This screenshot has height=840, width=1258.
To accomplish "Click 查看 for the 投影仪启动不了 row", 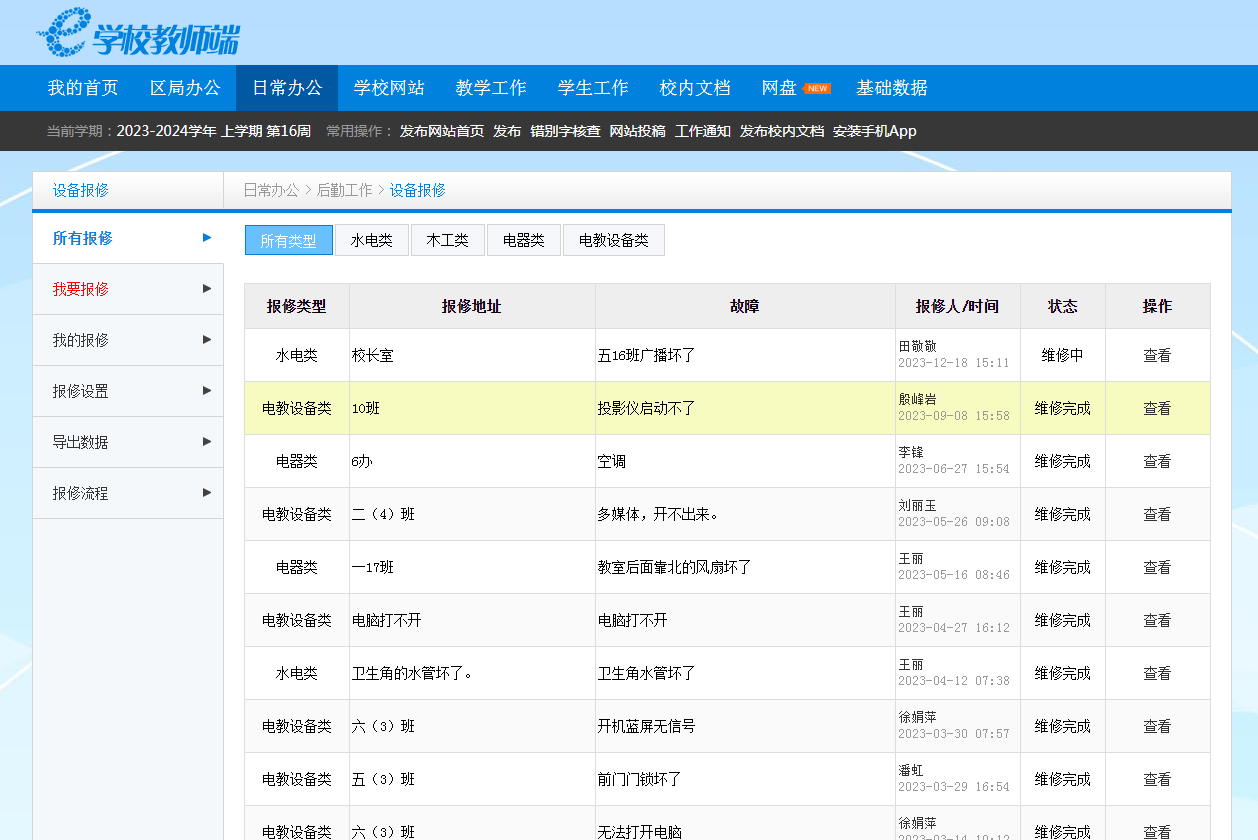I will (x=1157, y=408).
